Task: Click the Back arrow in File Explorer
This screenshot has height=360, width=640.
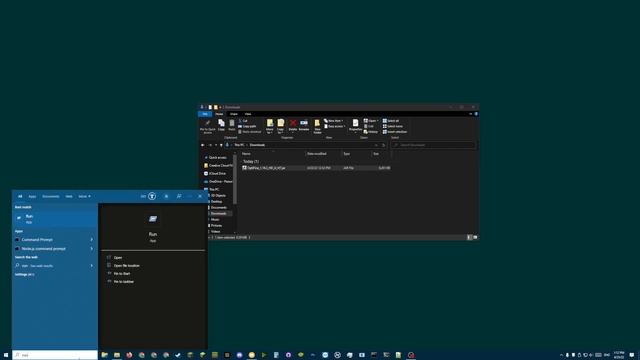Action: tap(203, 145)
